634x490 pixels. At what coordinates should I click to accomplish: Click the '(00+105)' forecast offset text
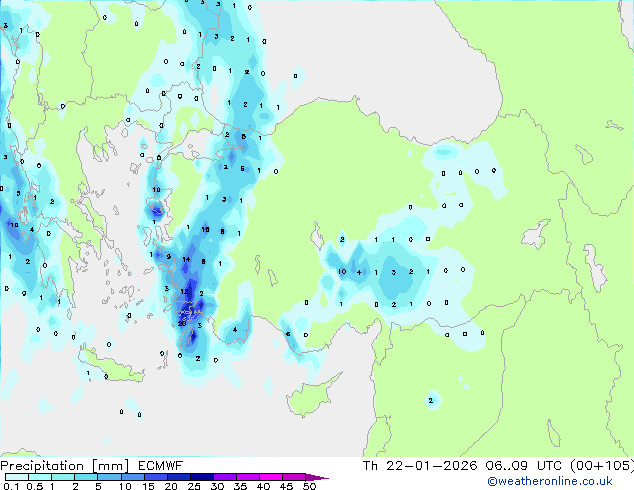point(602,466)
